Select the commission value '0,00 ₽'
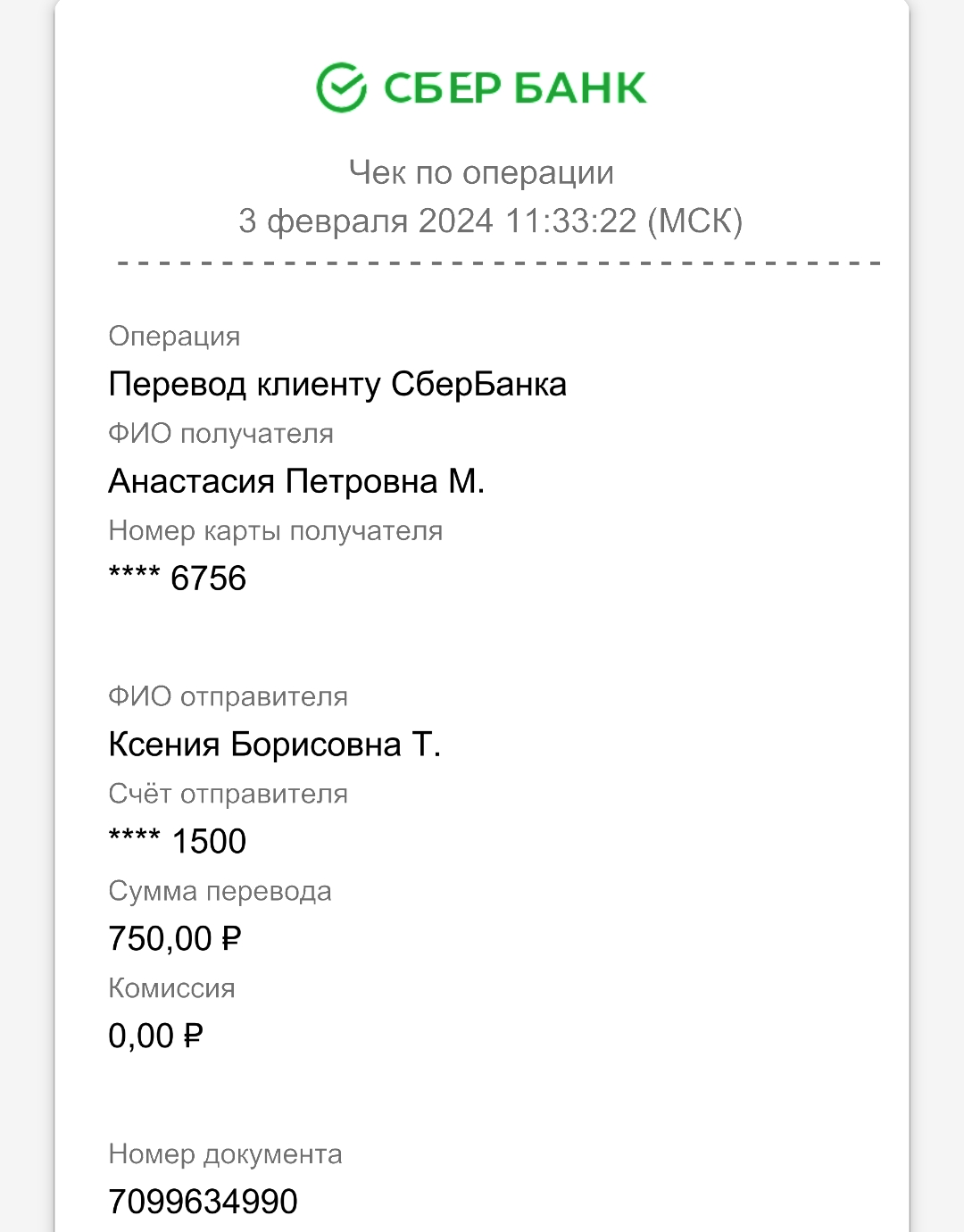Viewport: 964px width, 1232px height. pos(155,1036)
